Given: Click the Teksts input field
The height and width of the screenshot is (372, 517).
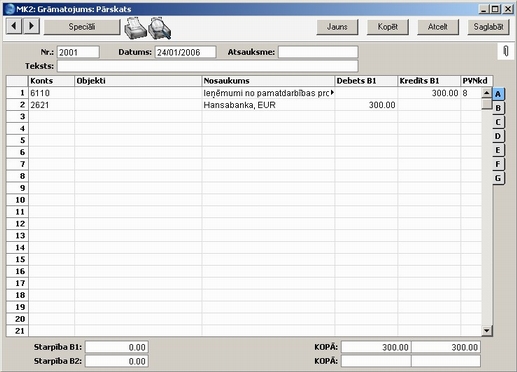Looking at the screenshot, I should [207, 66].
